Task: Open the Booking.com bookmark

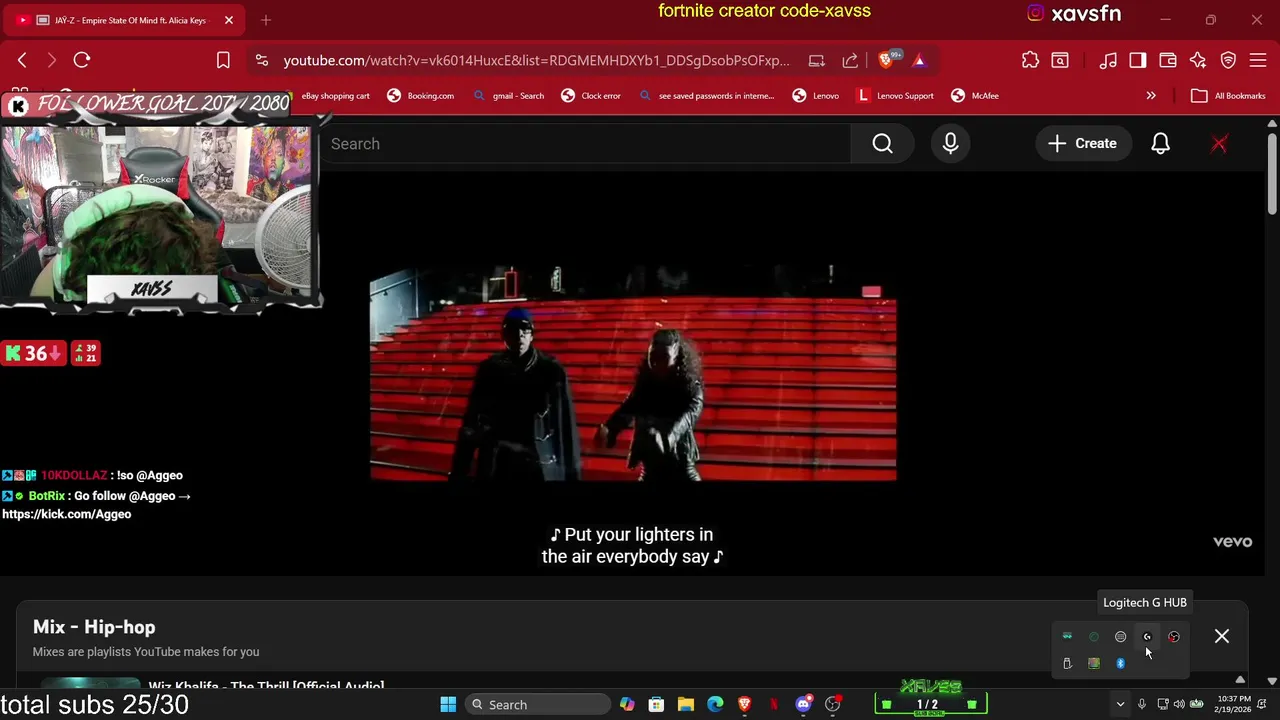Action: 420,96
